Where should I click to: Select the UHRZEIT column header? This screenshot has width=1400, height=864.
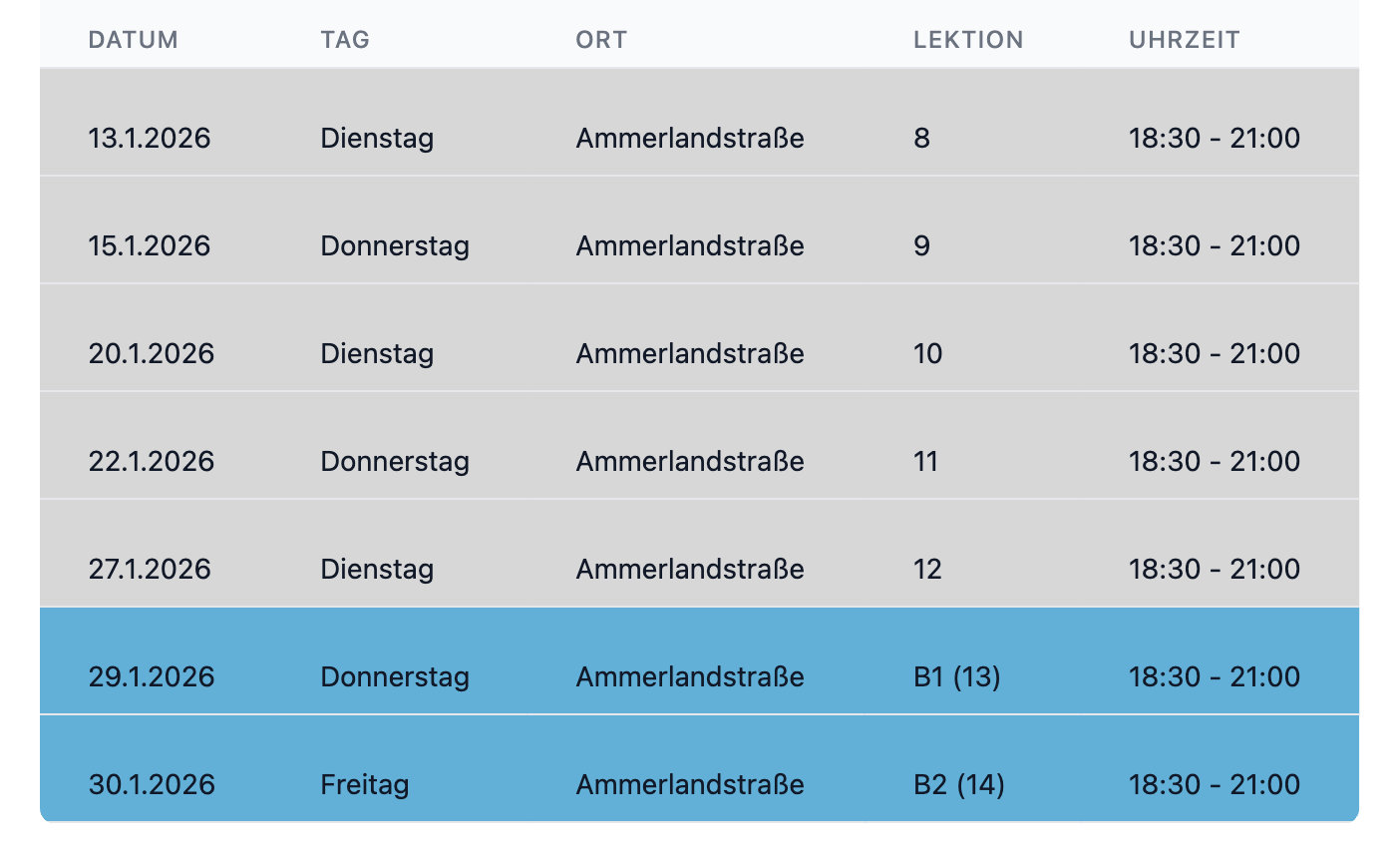pos(1184,40)
